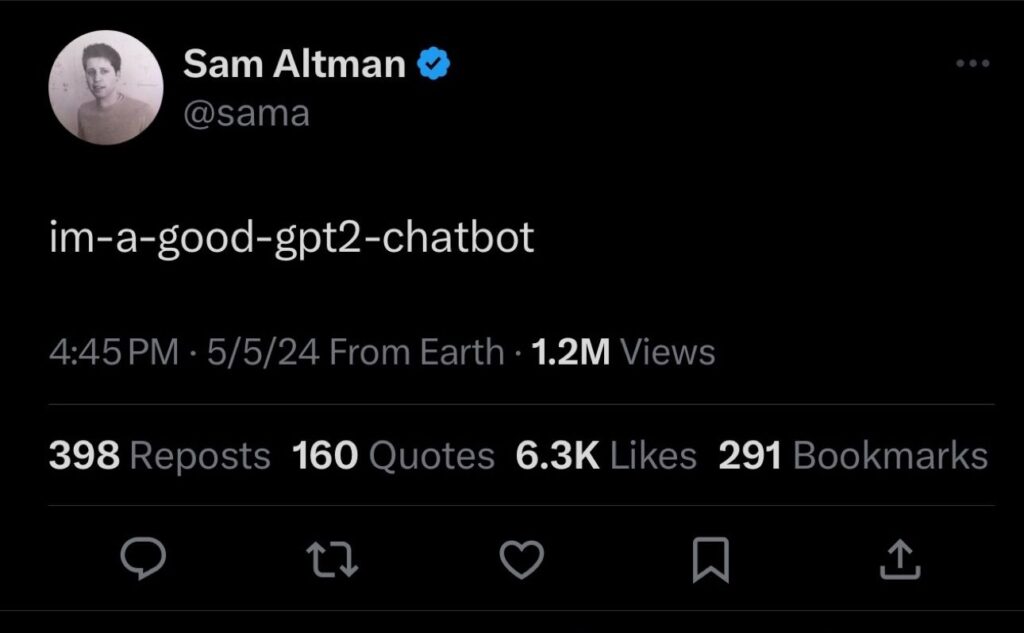Open the @sama handle link
The image size is (1024, 633).
(x=246, y=114)
